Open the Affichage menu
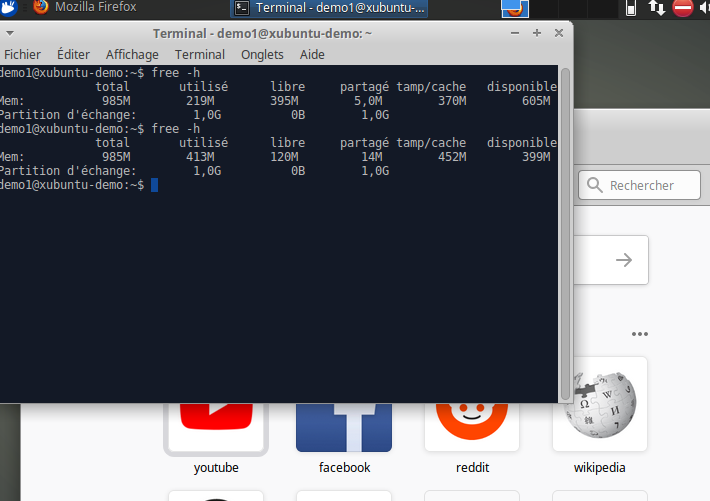 [x=132, y=54]
